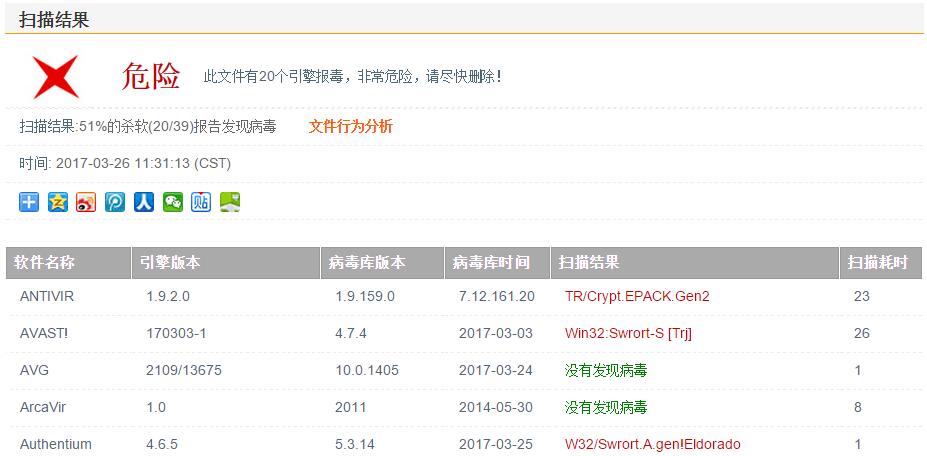Image resolution: width=927 pixels, height=456 pixels.
Task: Click the 病毒库时间 column header
Action: click(x=497, y=263)
